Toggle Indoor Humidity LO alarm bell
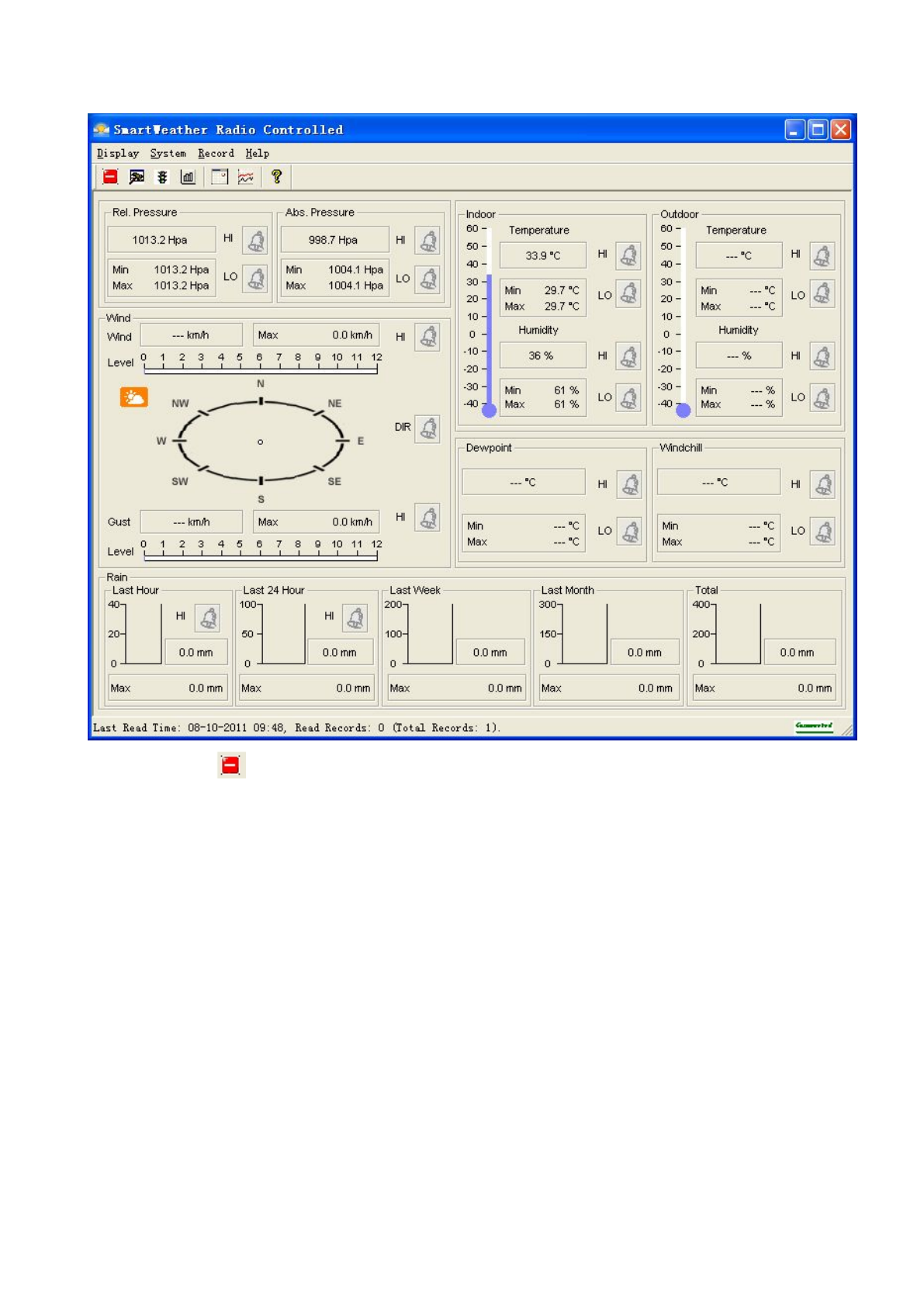 (x=629, y=397)
